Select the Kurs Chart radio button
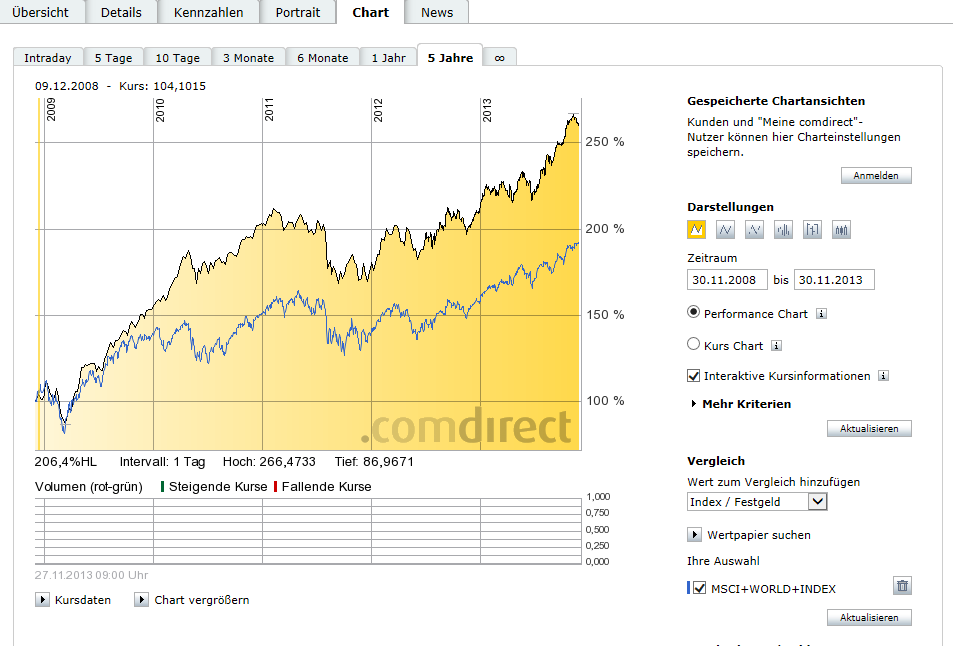The width and height of the screenshot is (953, 646). click(694, 345)
